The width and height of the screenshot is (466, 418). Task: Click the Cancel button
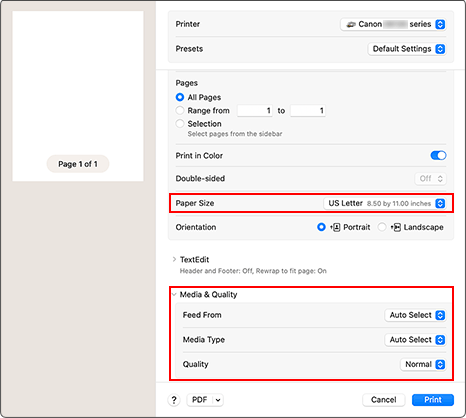(384, 400)
